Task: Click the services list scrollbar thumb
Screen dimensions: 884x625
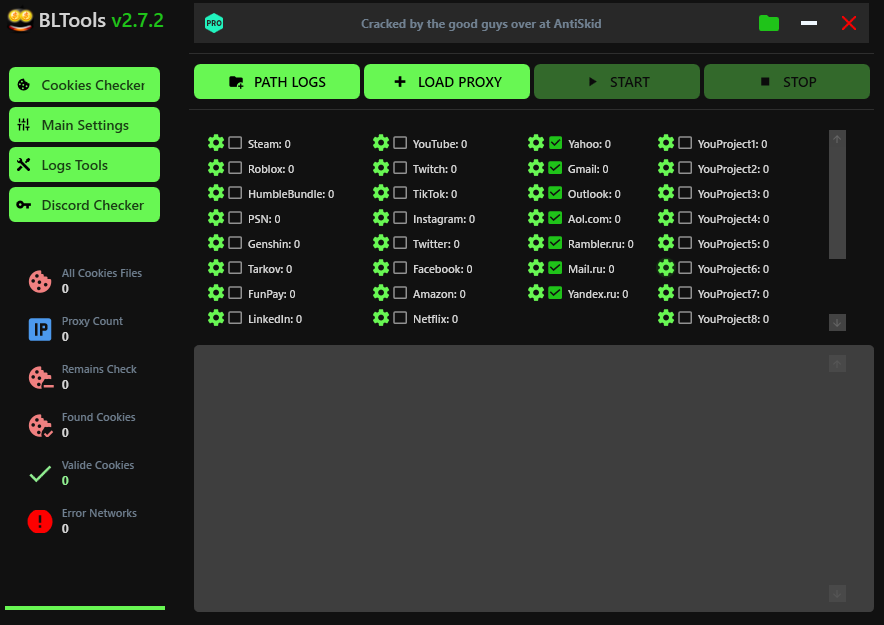Action: [x=837, y=202]
